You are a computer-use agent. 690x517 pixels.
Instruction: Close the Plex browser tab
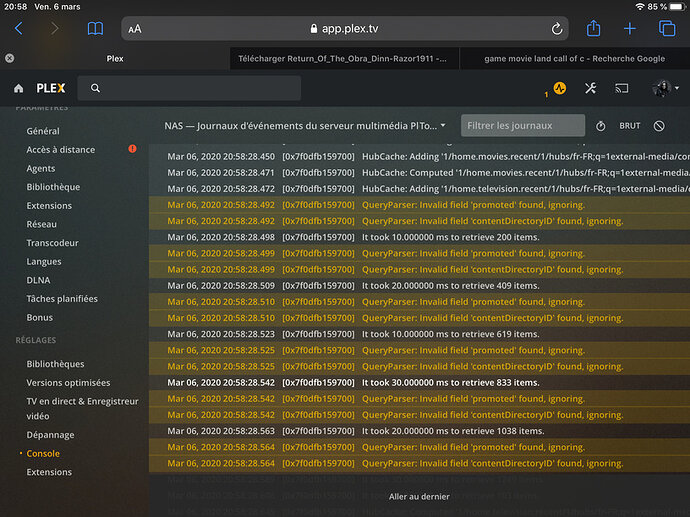pyautogui.click(x=10, y=58)
